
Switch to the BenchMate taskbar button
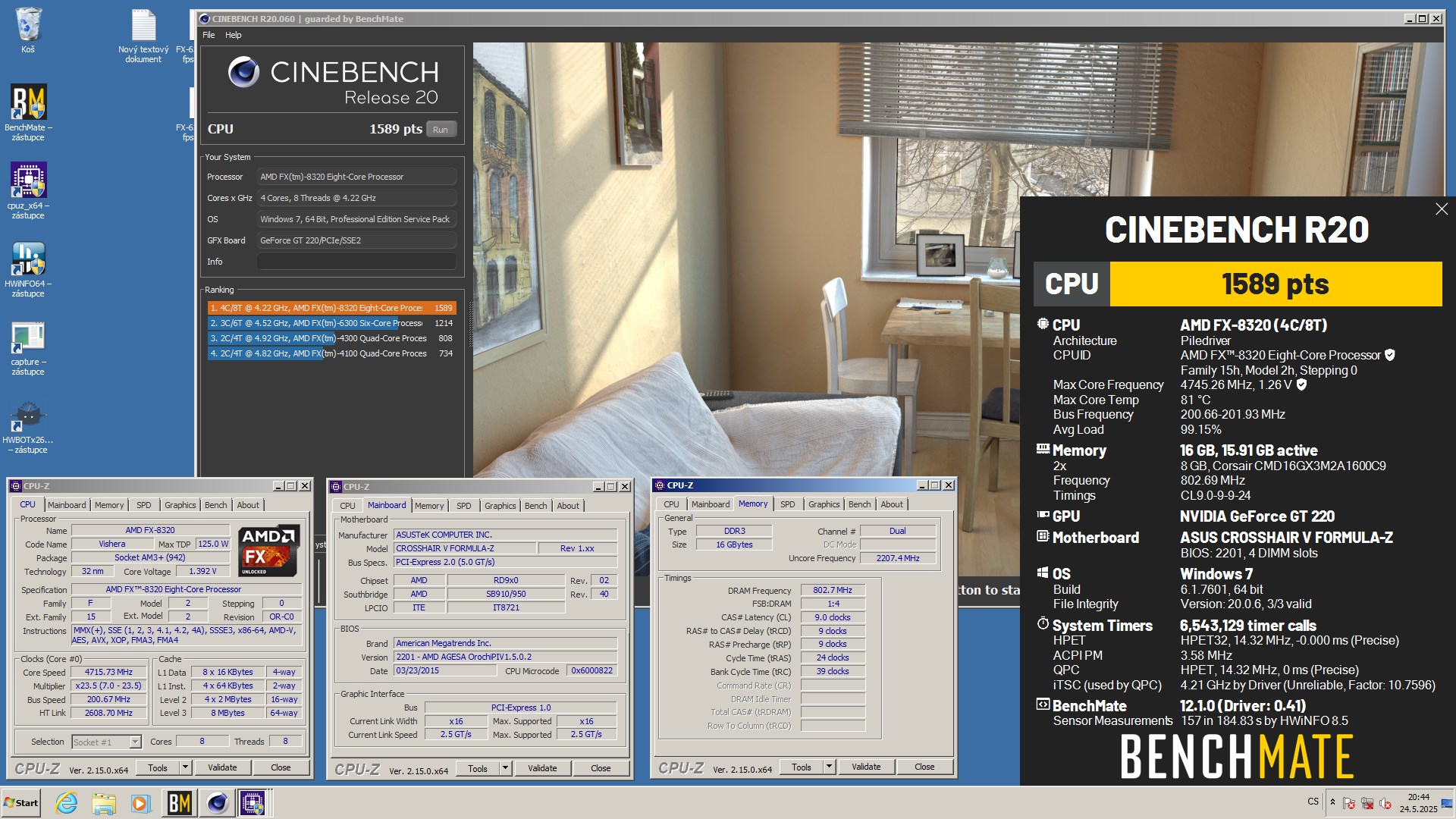(179, 802)
